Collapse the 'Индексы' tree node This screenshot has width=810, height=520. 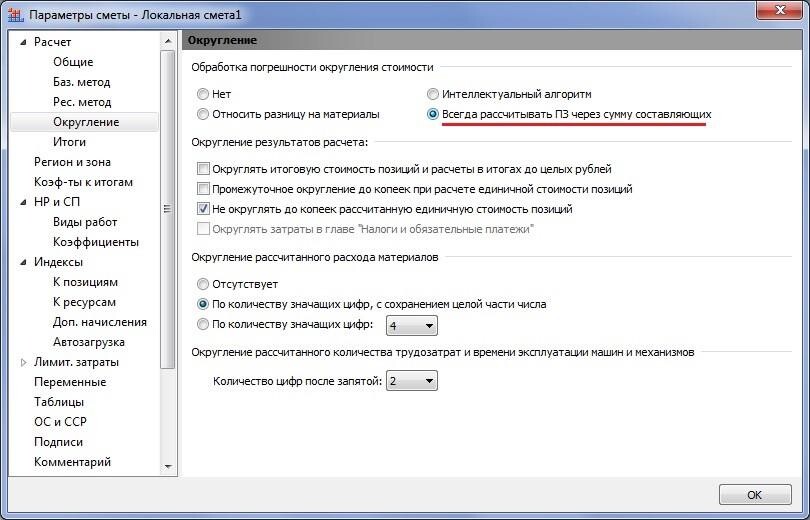23,262
